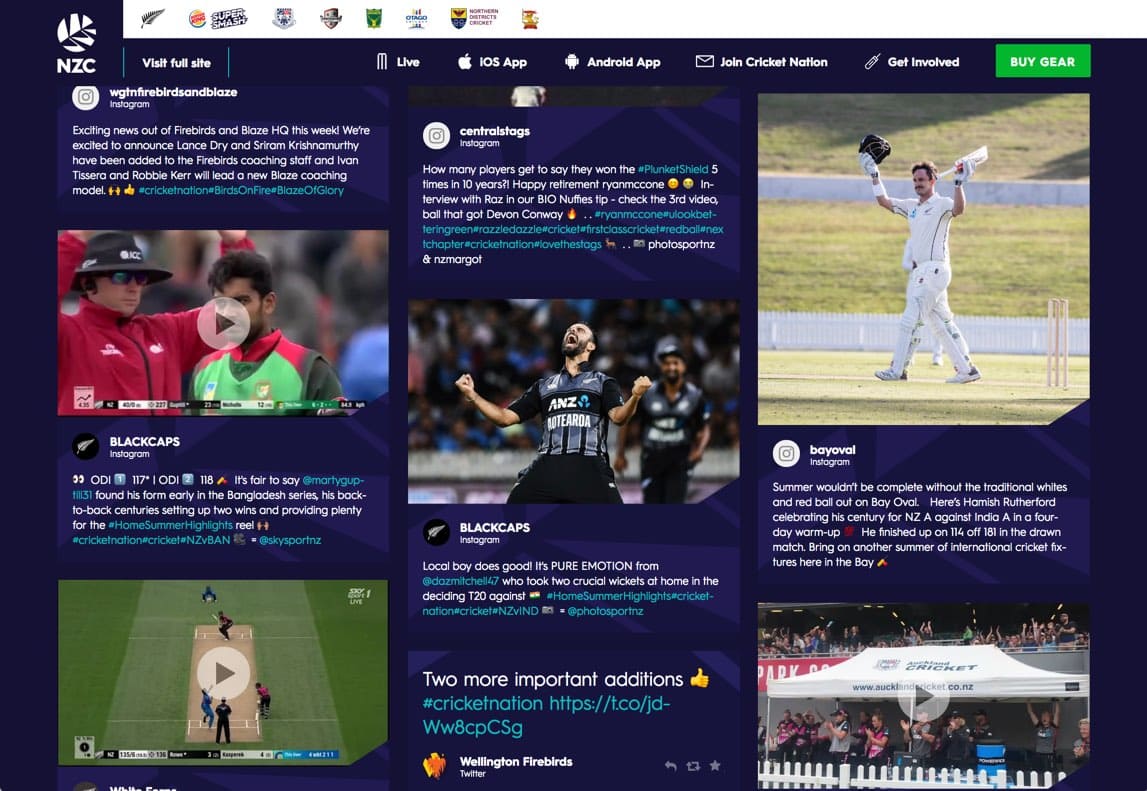Viewport: 1147px width, 791px height.
Task: Click the @dazmitchell47 mention
Action: pyautogui.click(x=460, y=581)
